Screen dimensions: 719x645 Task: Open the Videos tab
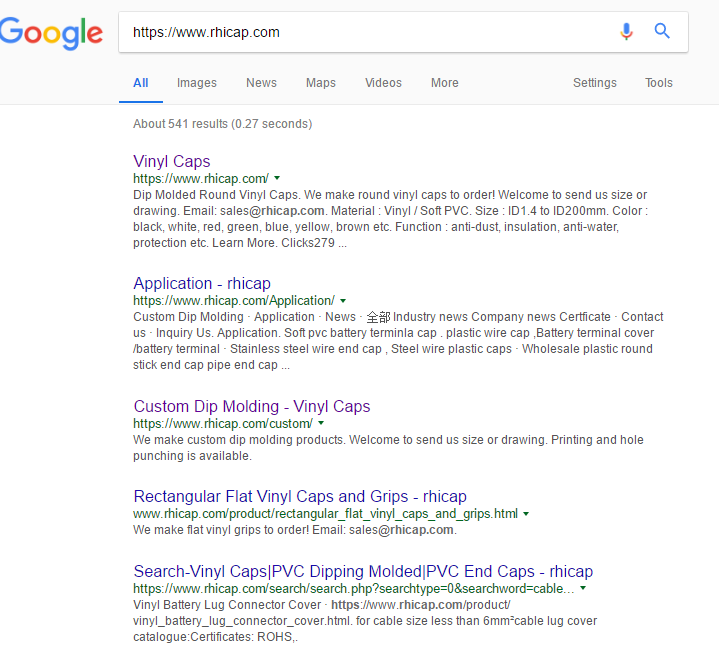click(x=383, y=83)
